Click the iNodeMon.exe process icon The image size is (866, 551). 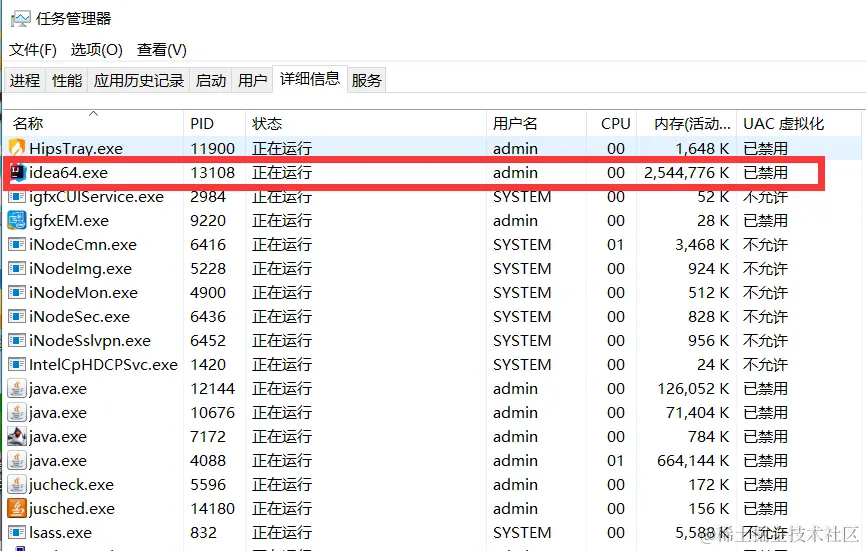pos(17,293)
